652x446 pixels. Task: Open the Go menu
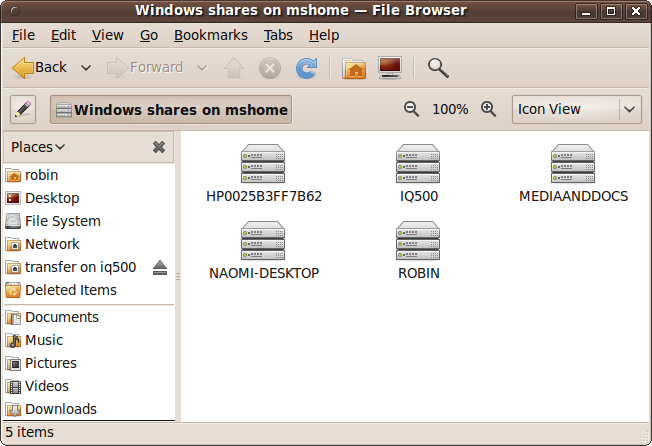coord(149,35)
